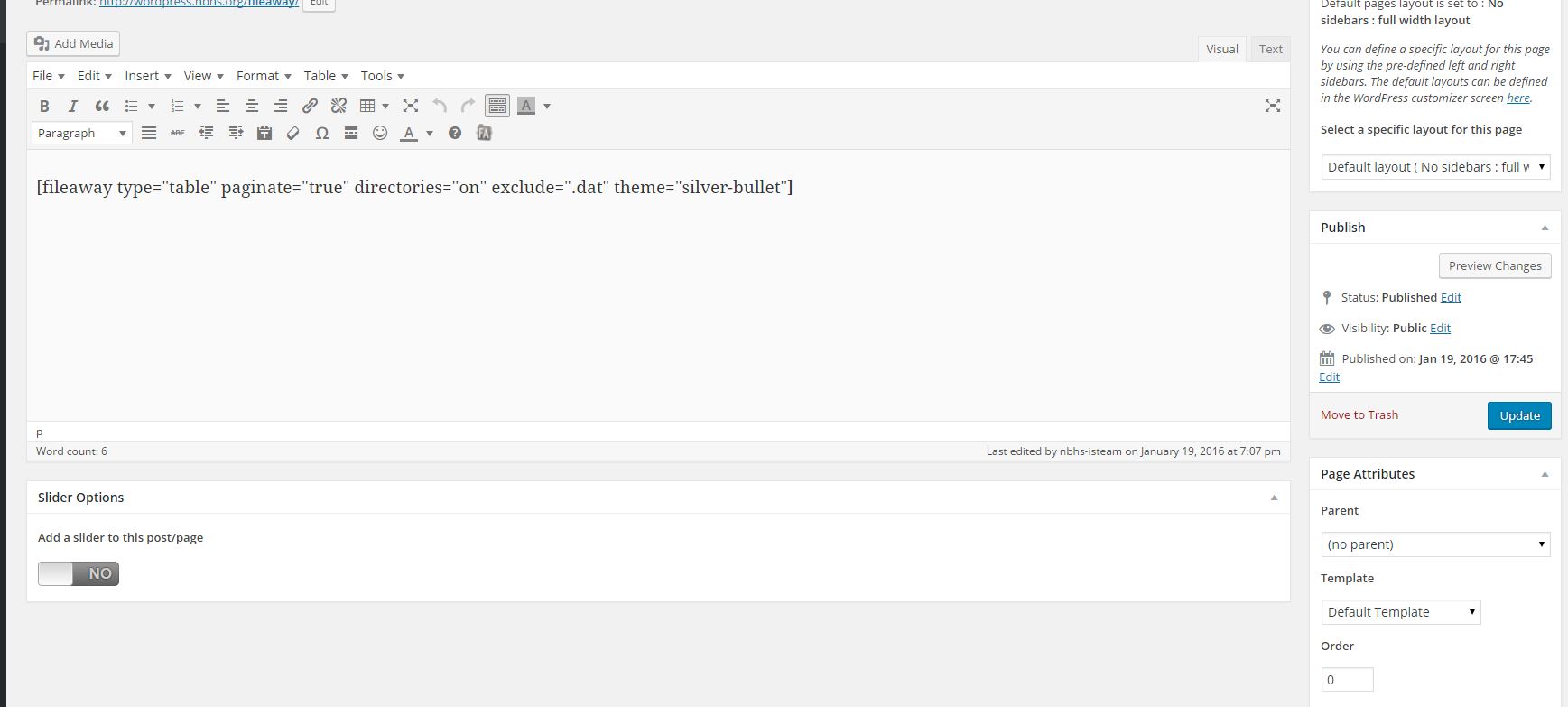Open the Paragraph format dropdown
Screen dimensions: 1568x707
point(82,133)
